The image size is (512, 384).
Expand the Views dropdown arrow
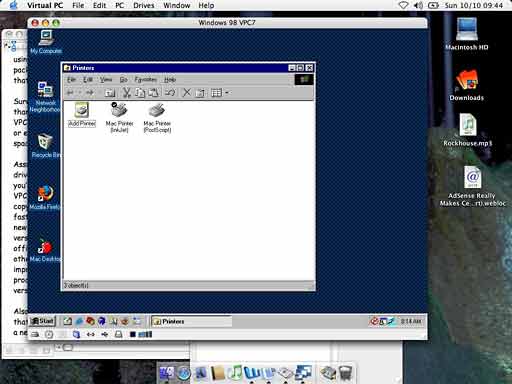tap(227, 93)
